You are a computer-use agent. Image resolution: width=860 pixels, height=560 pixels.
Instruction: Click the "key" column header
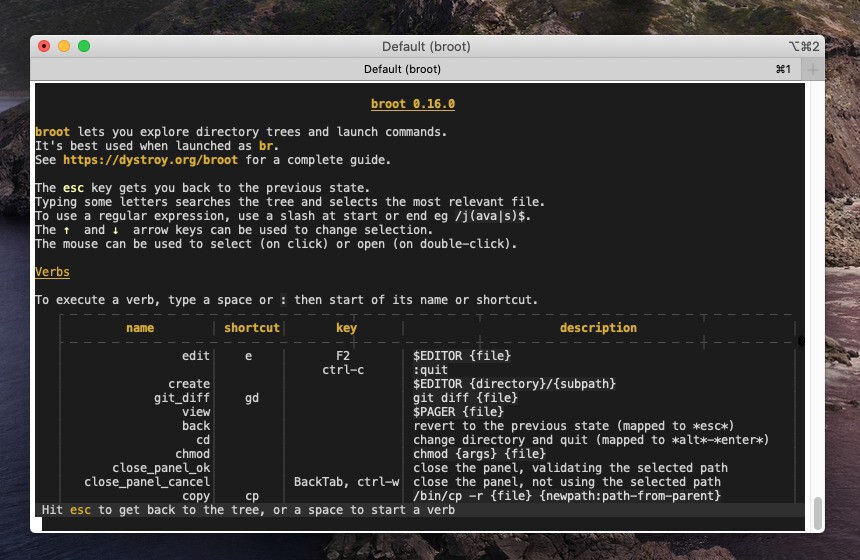[x=346, y=328]
